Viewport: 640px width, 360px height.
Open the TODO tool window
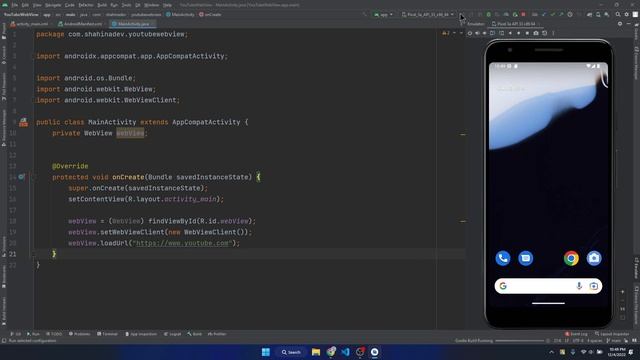point(54,334)
